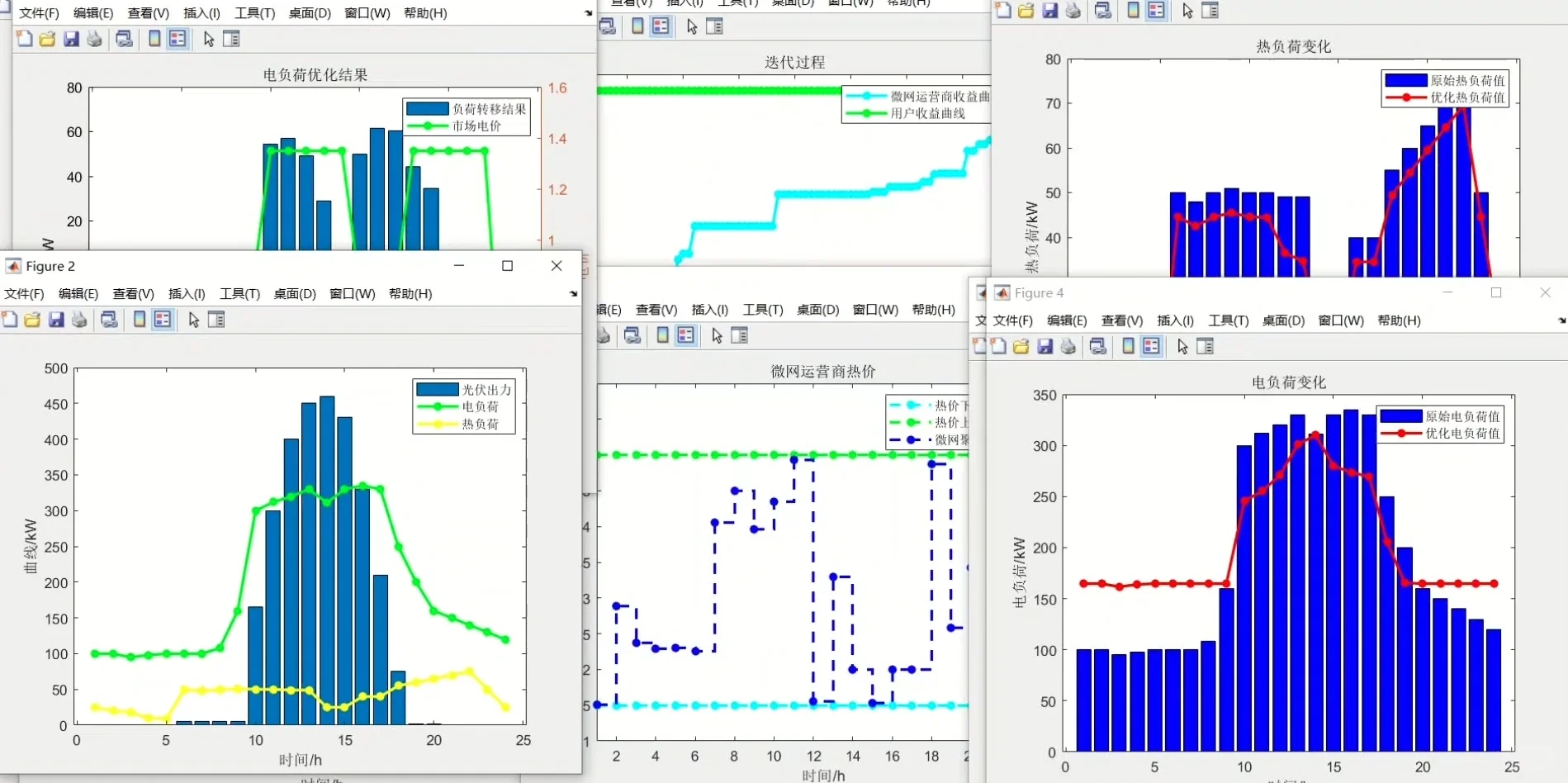The width and height of the screenshot is (1568, 783).
Task: Toggle Insert Legend in 电负荷优化结果 window
Action: pos(178,39)
